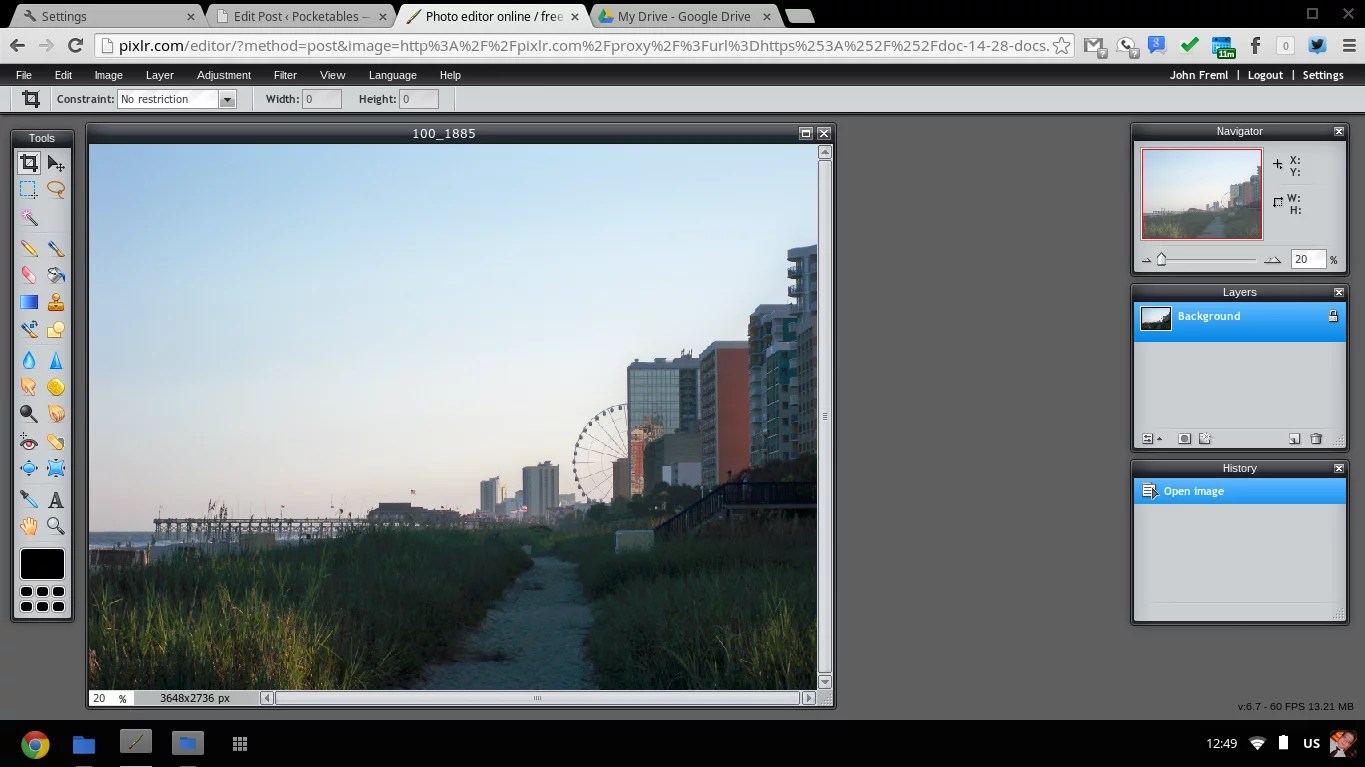Pick the Clone stamp tool

[x=56, y=301]
